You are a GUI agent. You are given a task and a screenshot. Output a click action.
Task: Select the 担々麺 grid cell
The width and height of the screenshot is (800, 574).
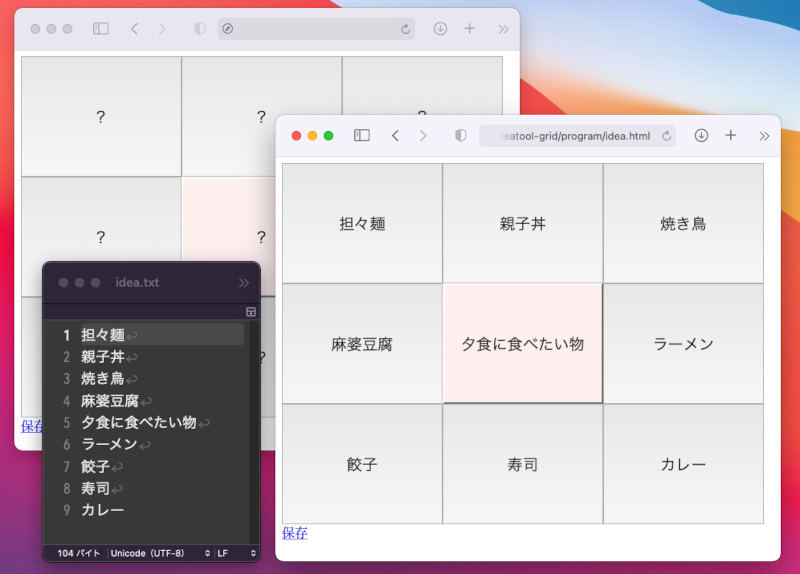(x=362, y=223)
